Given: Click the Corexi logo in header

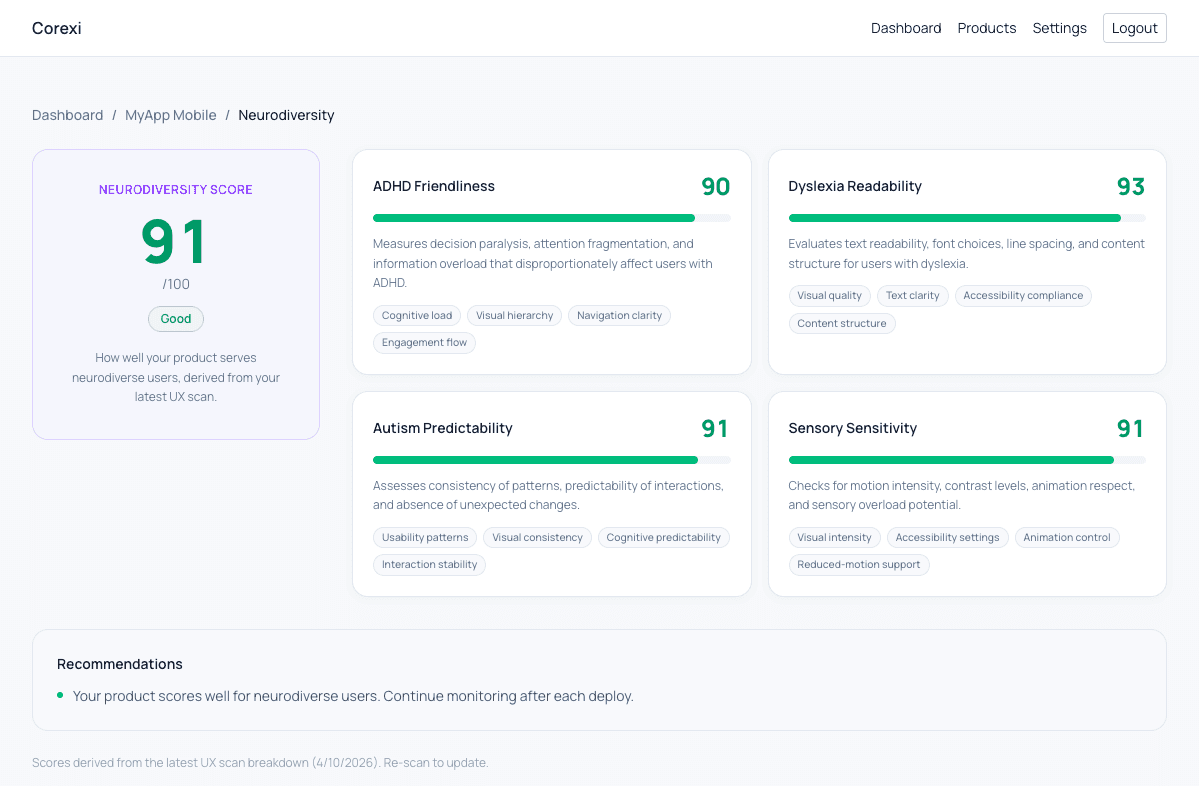Looking at the screenshot, I should [57, 28].
